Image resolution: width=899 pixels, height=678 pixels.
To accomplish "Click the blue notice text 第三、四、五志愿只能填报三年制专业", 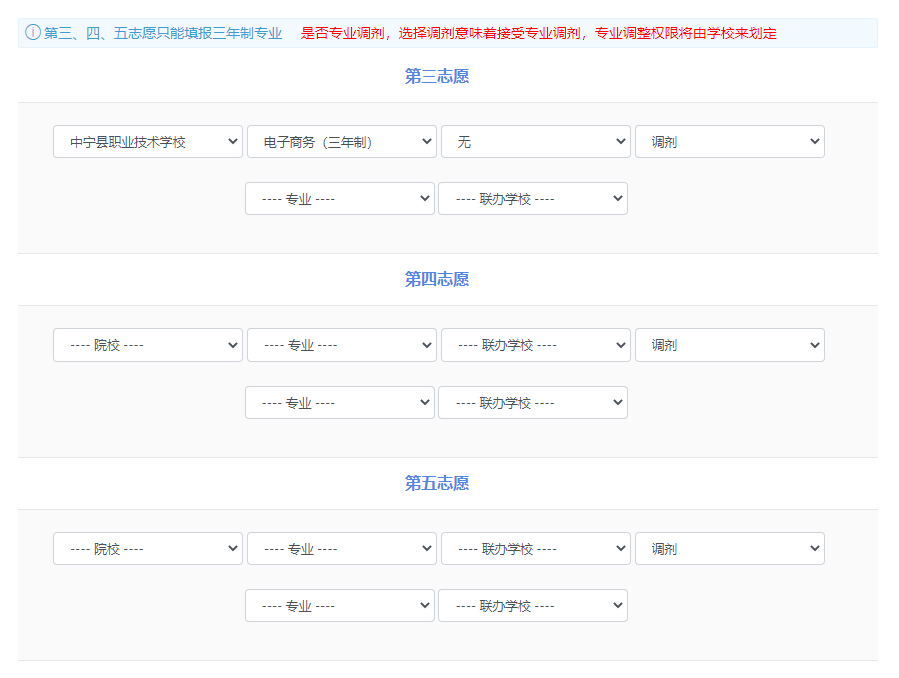I will (x=163, y=33).
